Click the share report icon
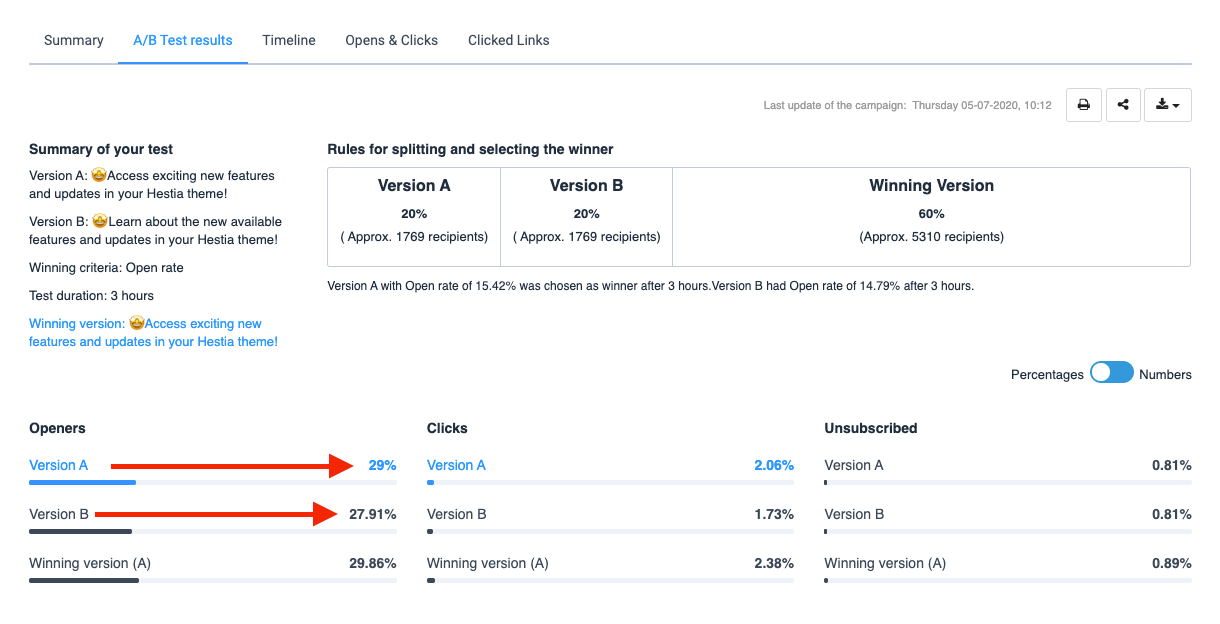 1123,105
